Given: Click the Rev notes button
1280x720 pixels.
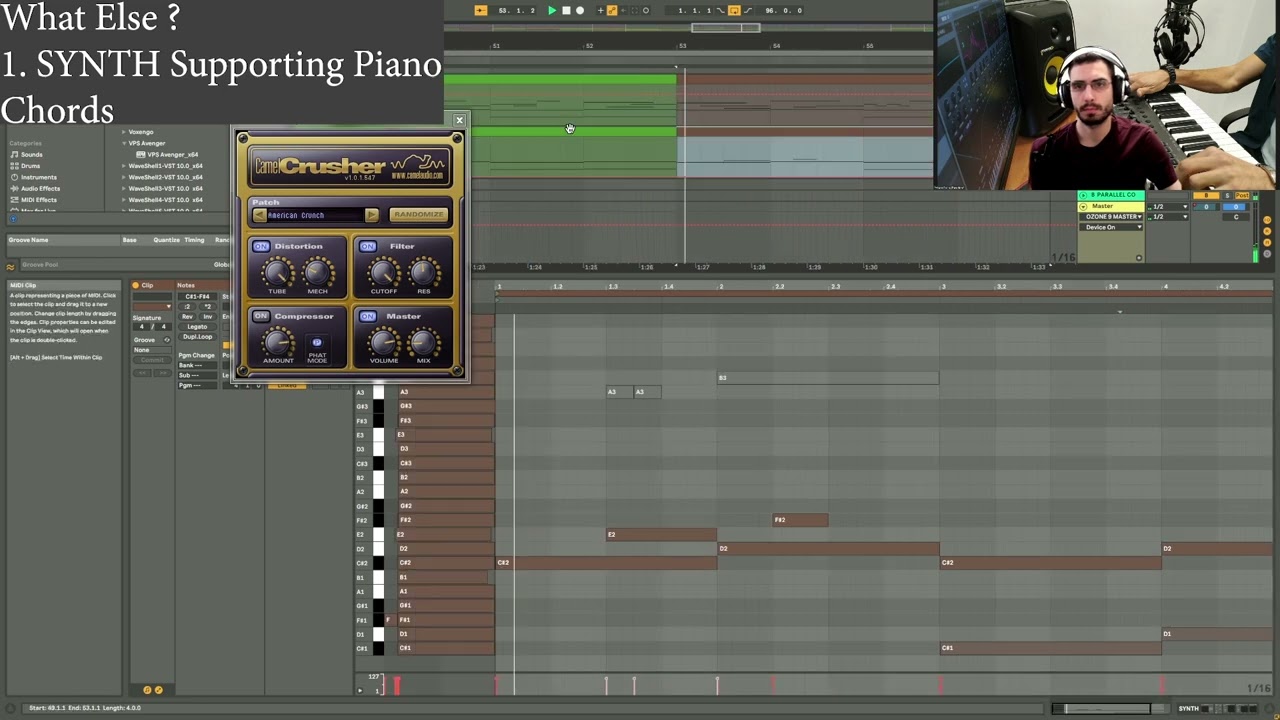Looking at the screenshot, I should coord(186,316).
